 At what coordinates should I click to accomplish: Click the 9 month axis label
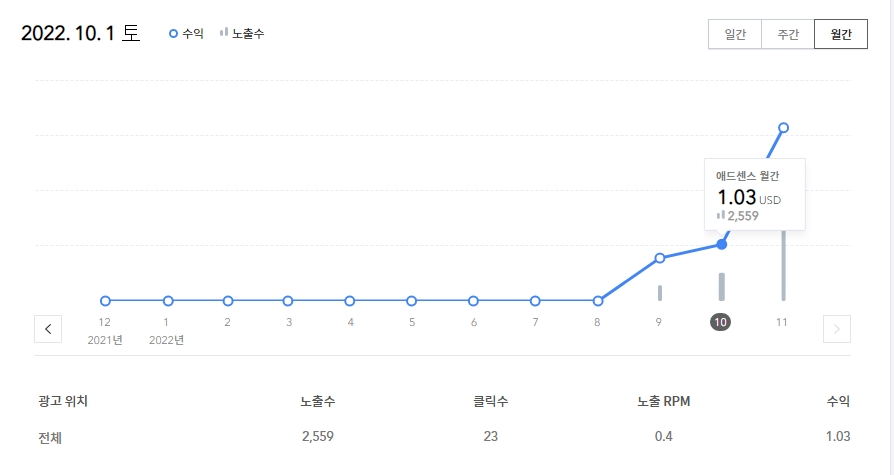pos(659,322)
